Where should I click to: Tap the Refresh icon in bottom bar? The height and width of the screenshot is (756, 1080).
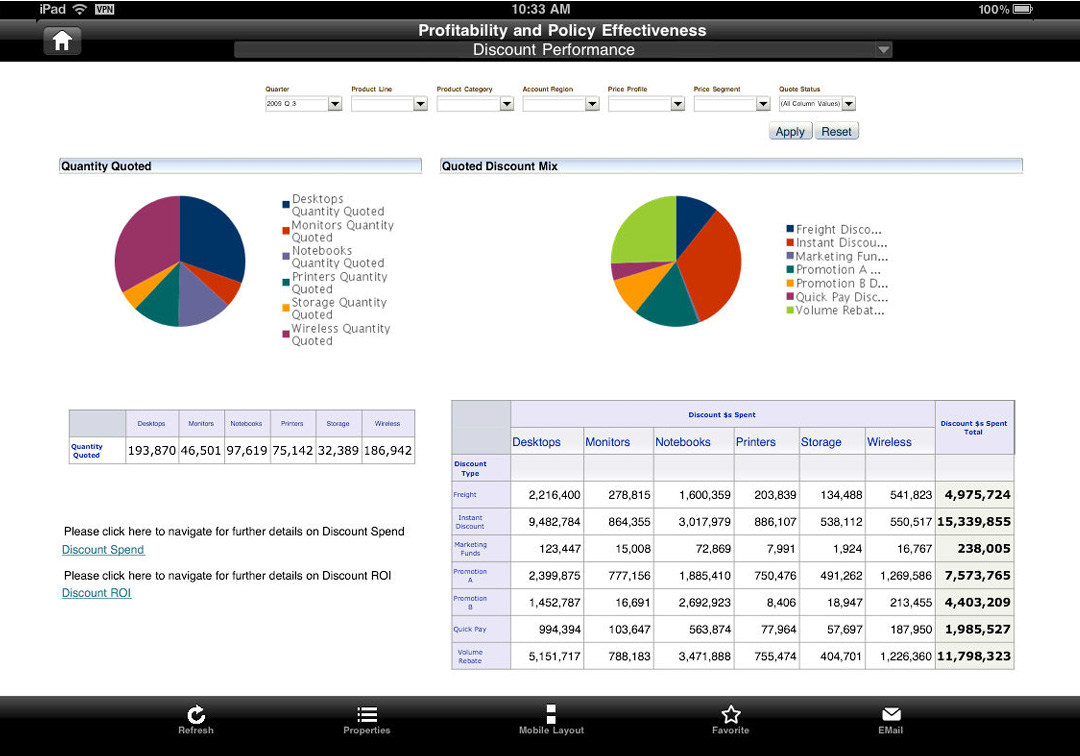click(x=196, y=715)
